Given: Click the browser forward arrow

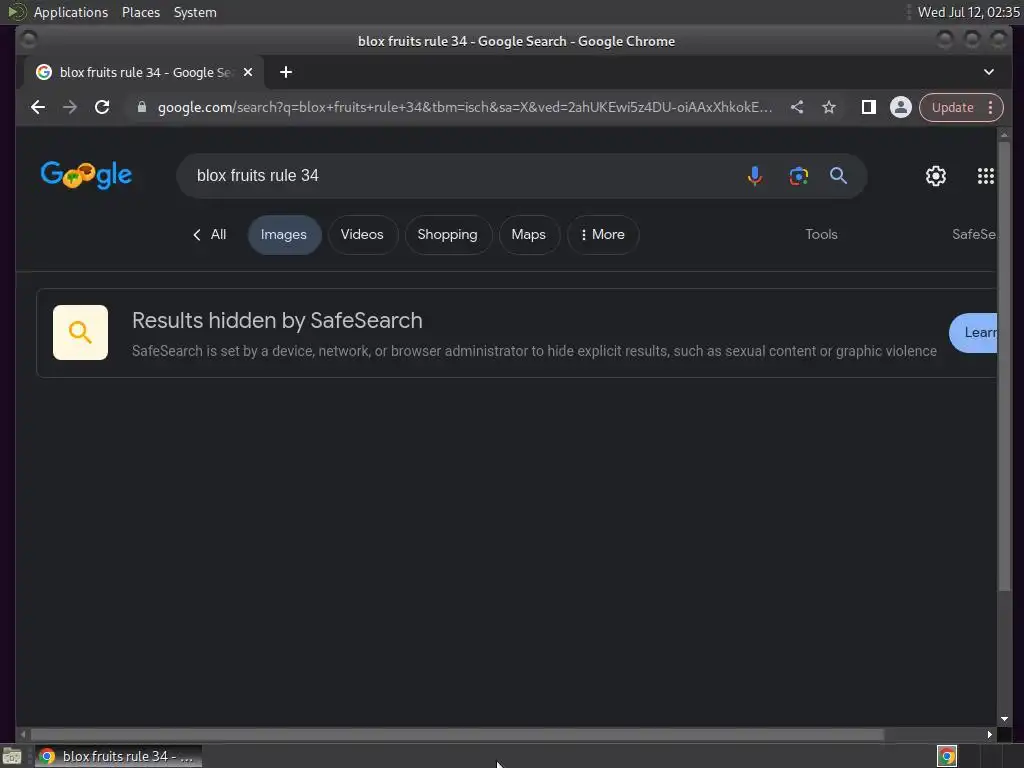Looking at the screenshot, I should tap(70, 107).
